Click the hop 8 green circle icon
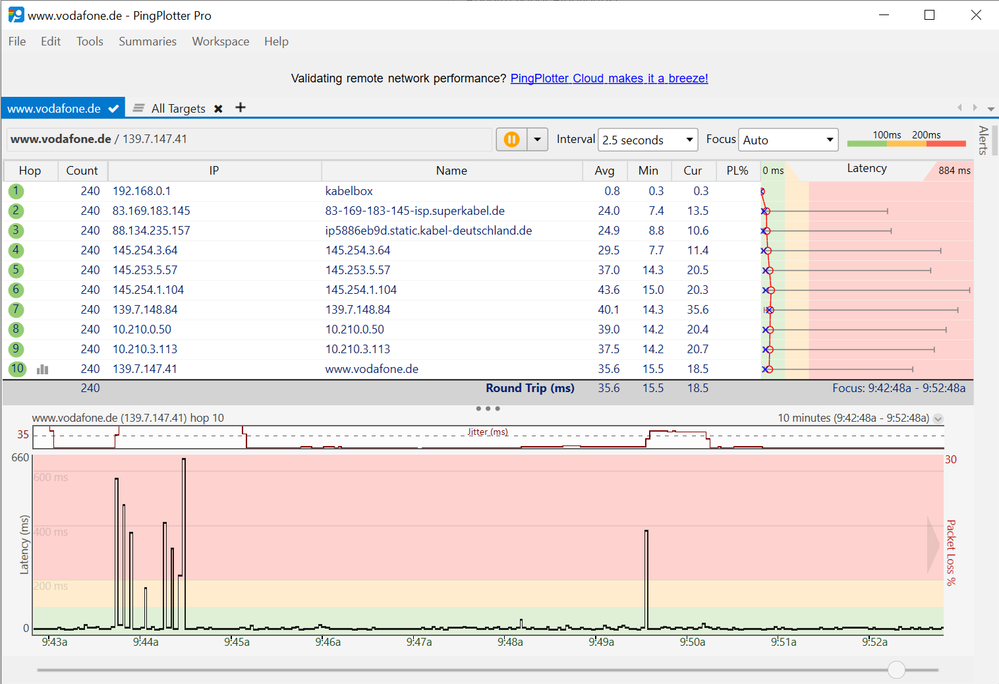This screenshot has height=684, width=999. [x=16, y=329]
